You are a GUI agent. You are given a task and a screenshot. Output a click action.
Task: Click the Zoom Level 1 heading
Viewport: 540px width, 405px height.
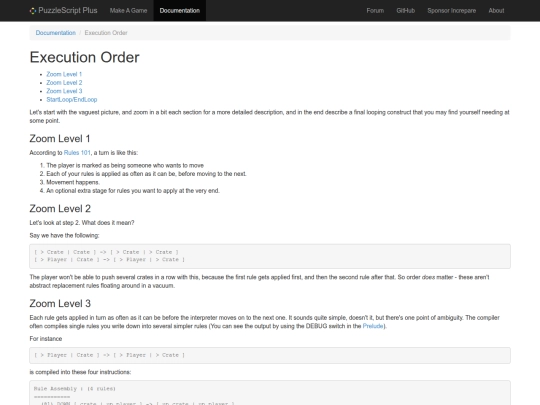tap(60, 138)
